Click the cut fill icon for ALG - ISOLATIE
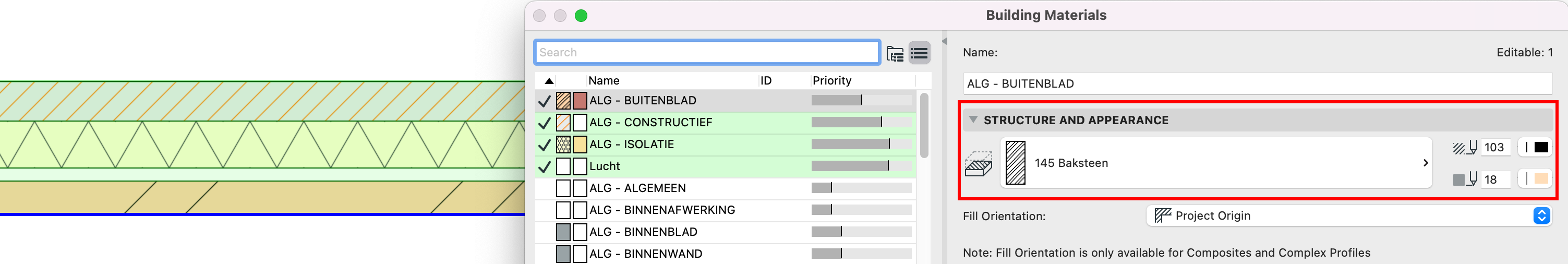 point(563,144)
